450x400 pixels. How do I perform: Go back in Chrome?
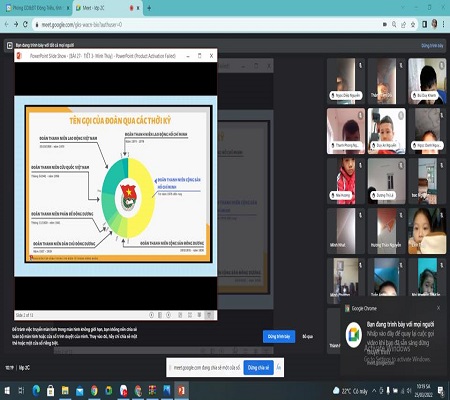pyautogui.click(x=6, y=24)
